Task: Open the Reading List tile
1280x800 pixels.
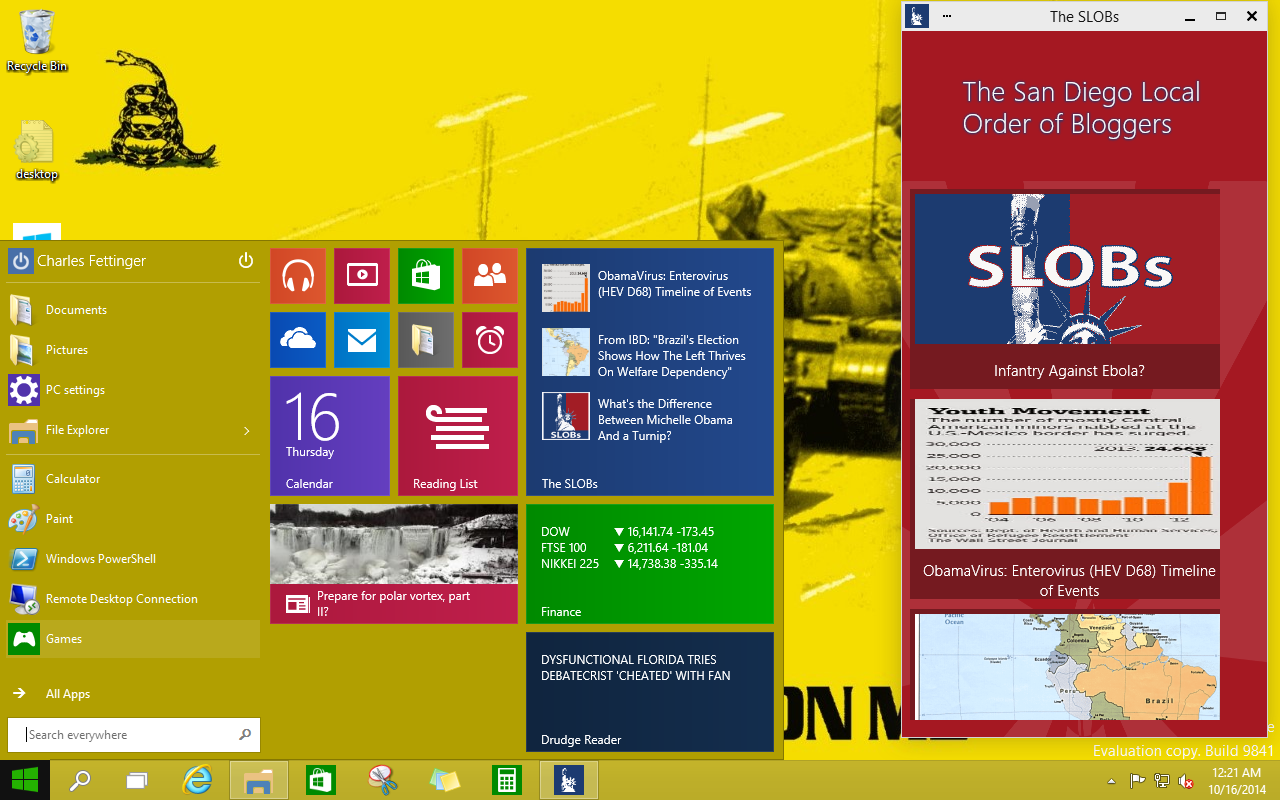Action: [458, 436]
